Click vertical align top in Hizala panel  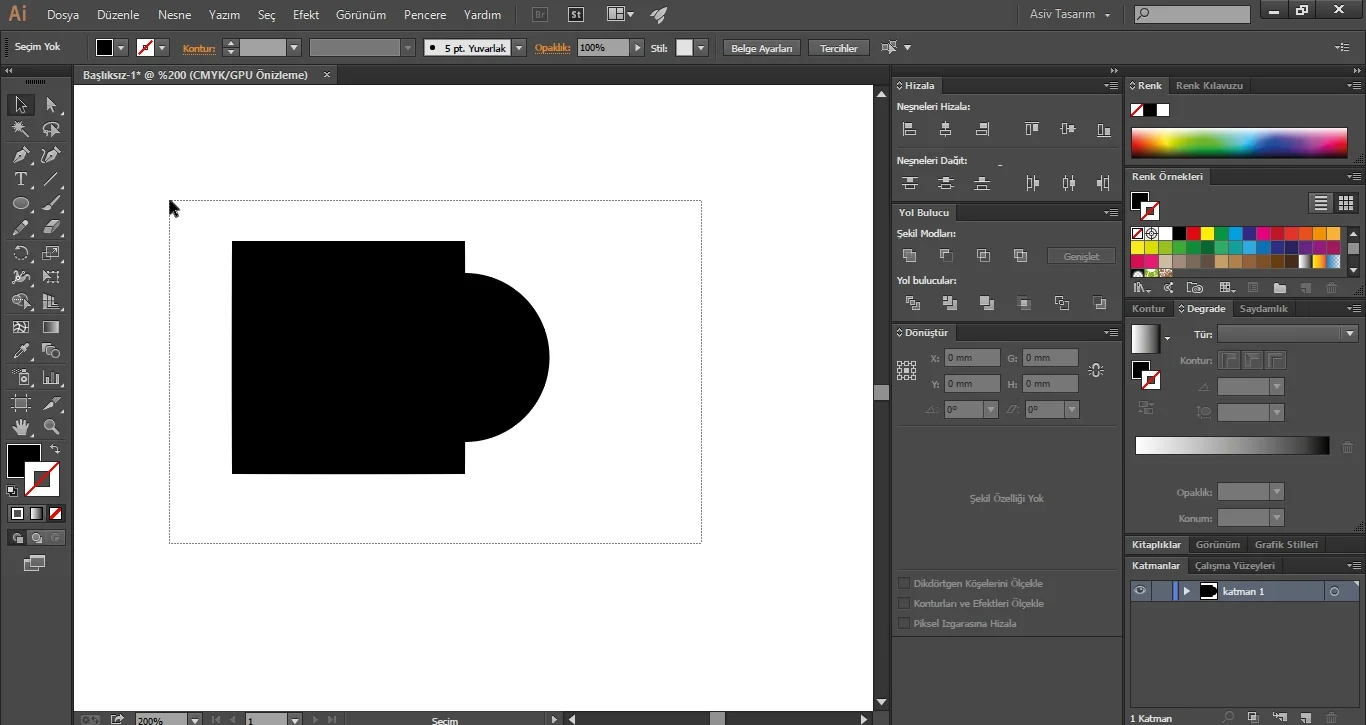[x=1032, y=129]
